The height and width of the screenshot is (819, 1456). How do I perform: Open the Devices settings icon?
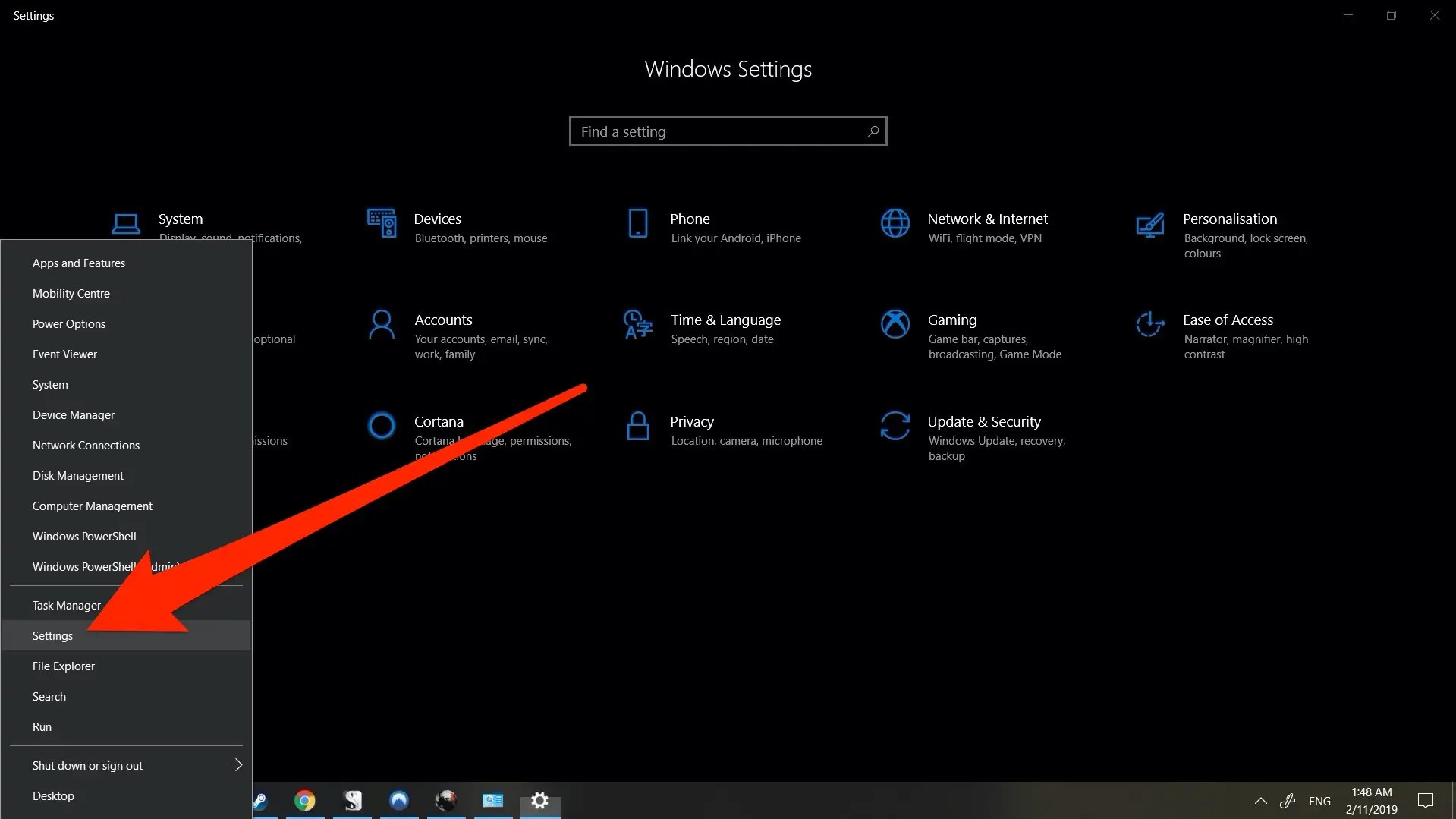pyautogui.click(x=382, y=224)
